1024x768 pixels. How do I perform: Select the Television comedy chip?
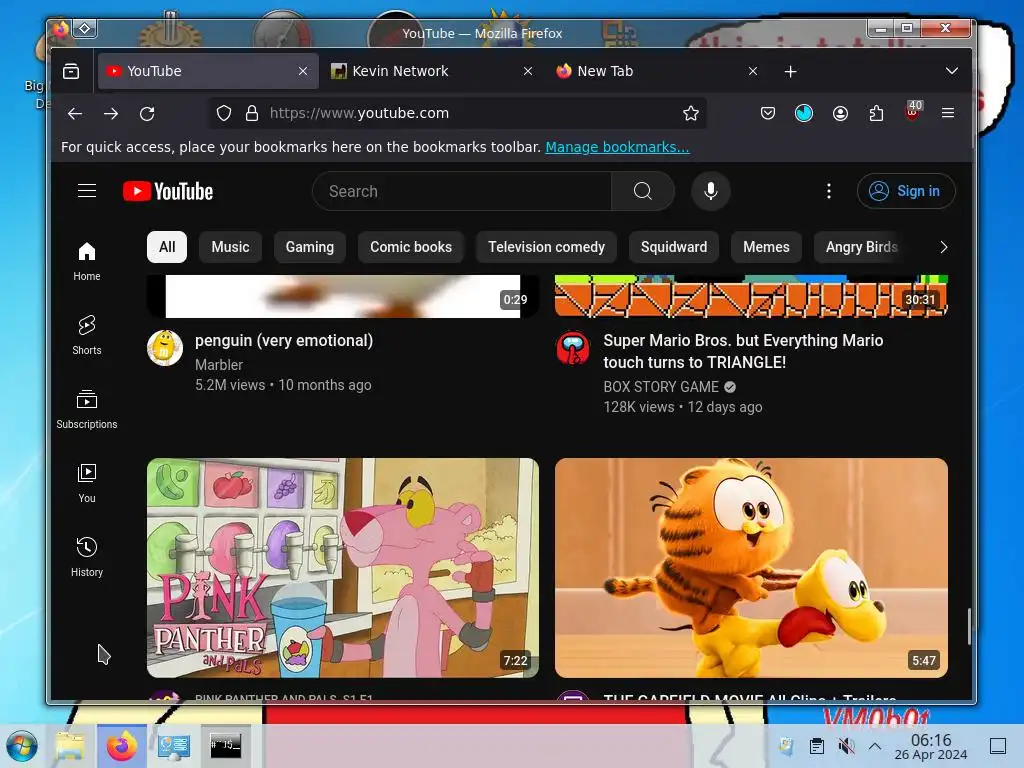click(547, 247)
